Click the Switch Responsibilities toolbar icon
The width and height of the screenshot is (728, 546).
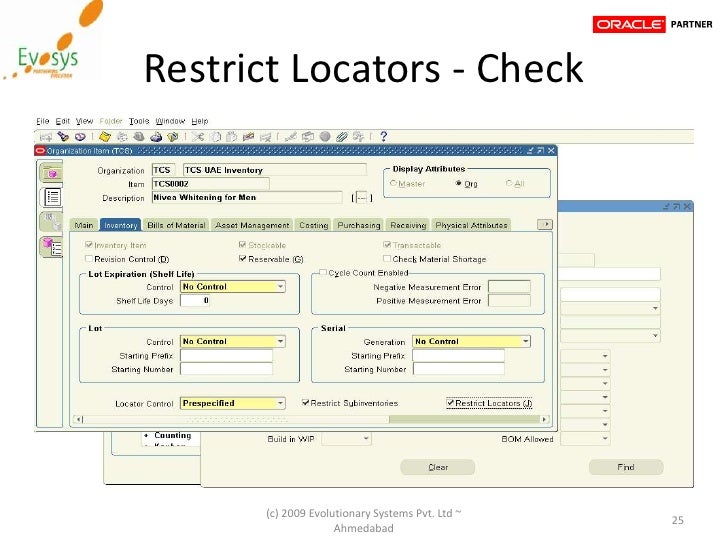(x=139, y=136)
